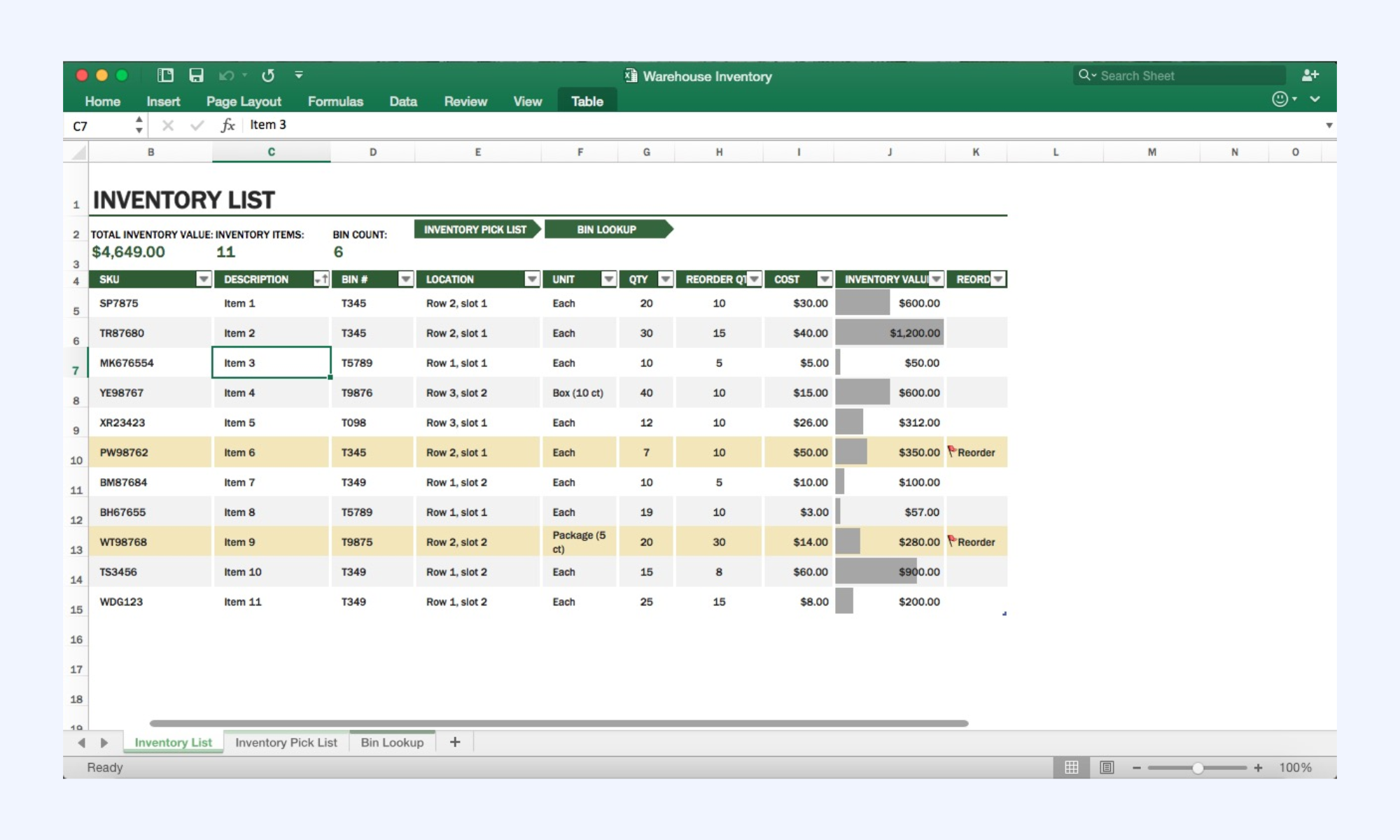The image size is (1400, 840).
Task: Open the Formulas ribbon tab
Action: pos(335,101)
